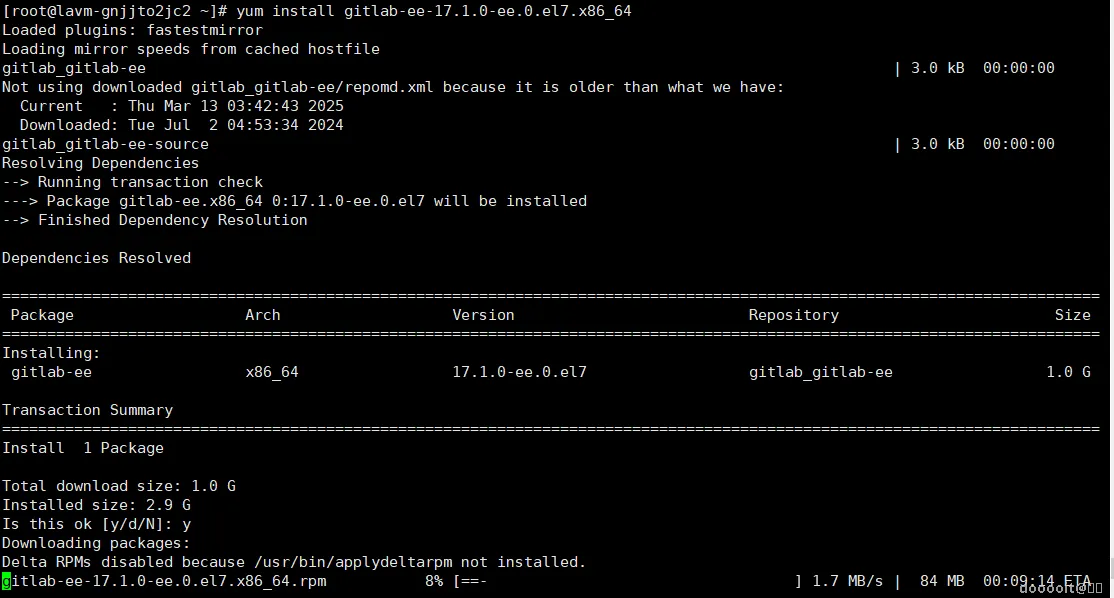1114x598 pixels.
Task: Click the 'Transaction Summary' heading
Action: (x=87, y=410)
